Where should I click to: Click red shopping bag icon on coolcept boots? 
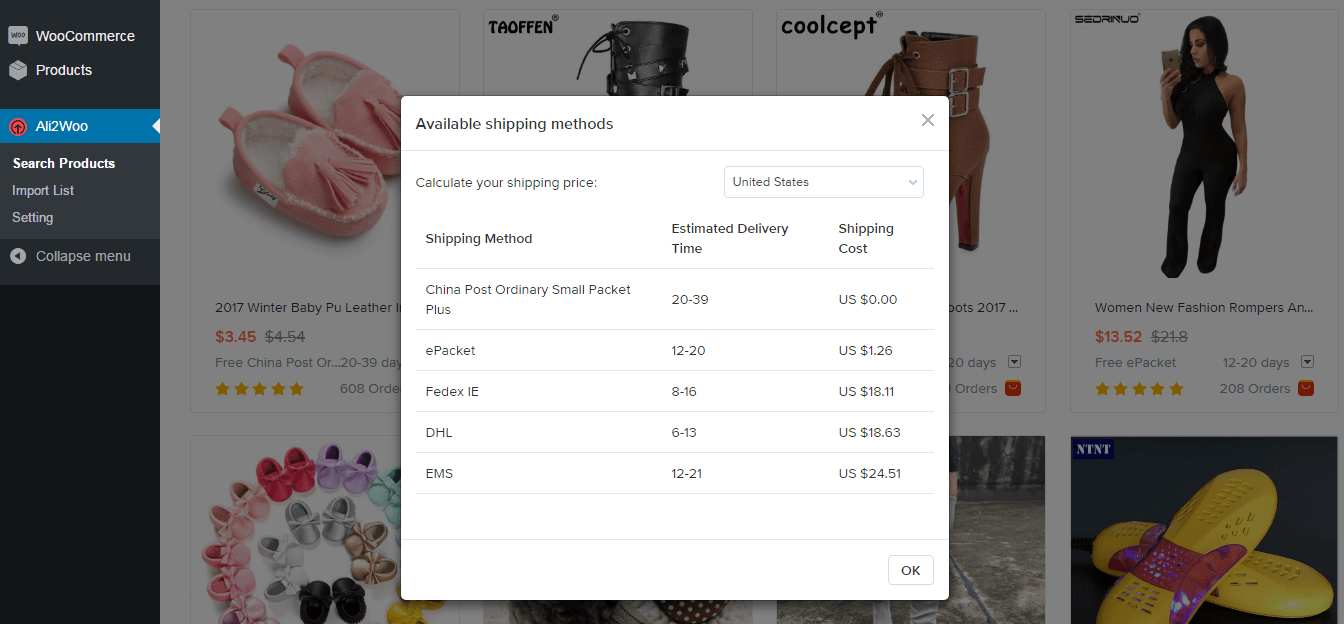click(x=1013, y=388)
